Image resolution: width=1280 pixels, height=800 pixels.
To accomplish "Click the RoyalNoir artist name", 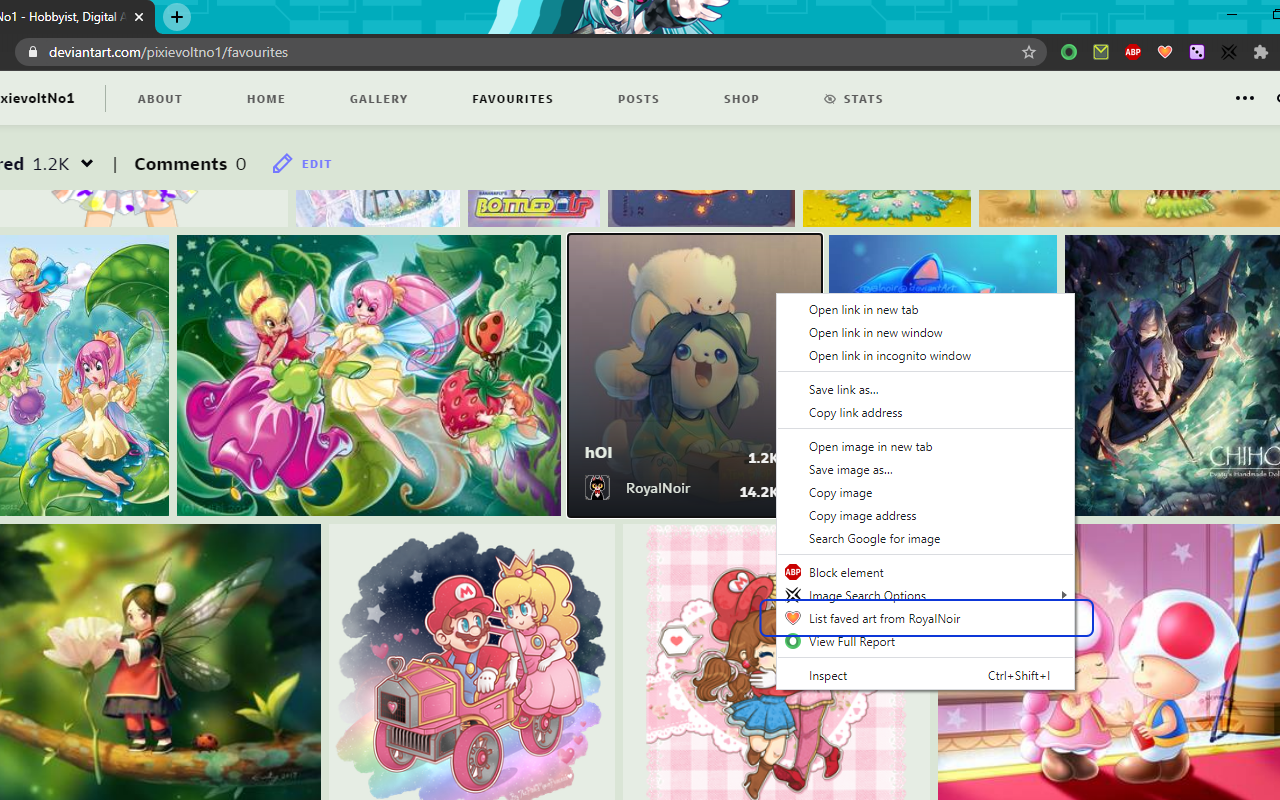I will 657,488.
